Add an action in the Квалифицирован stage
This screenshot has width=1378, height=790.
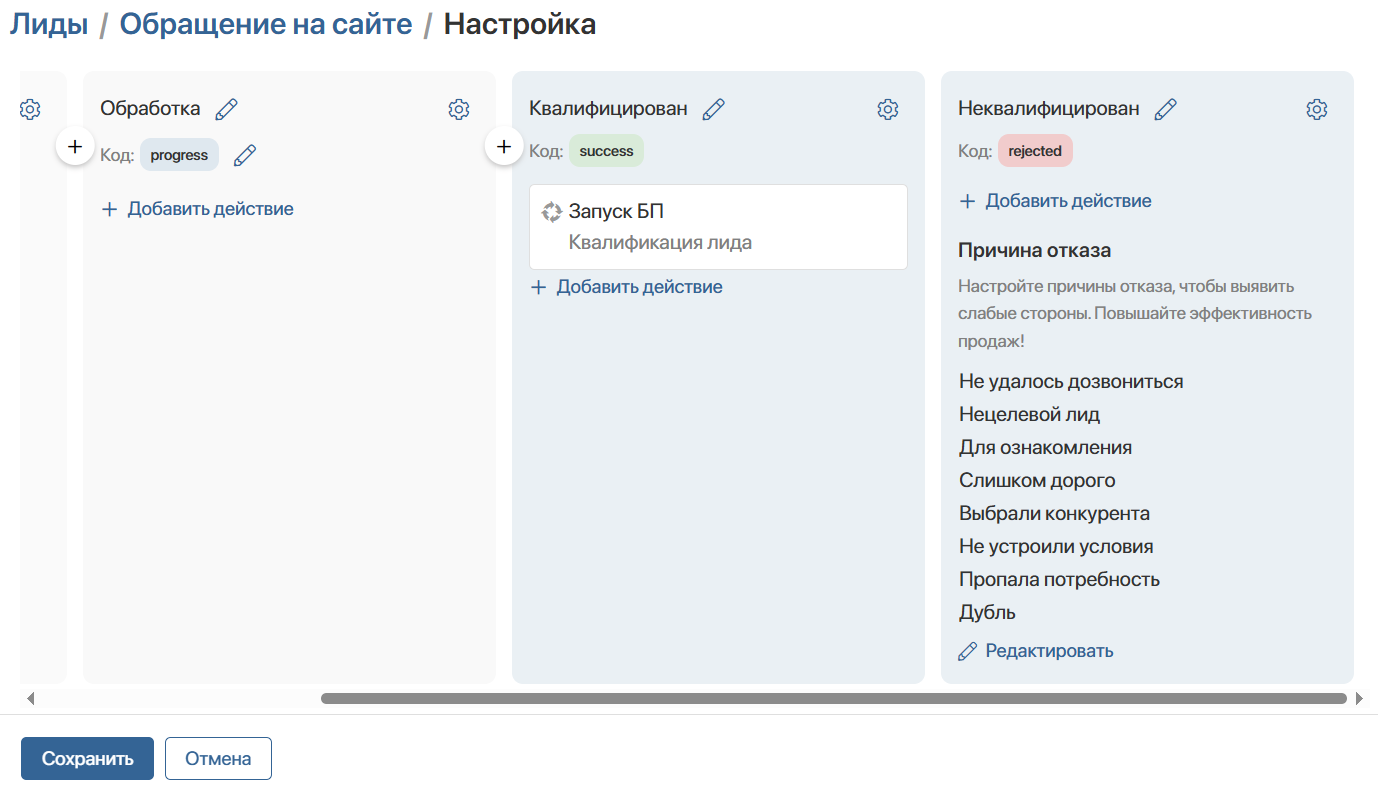point(627,287)
